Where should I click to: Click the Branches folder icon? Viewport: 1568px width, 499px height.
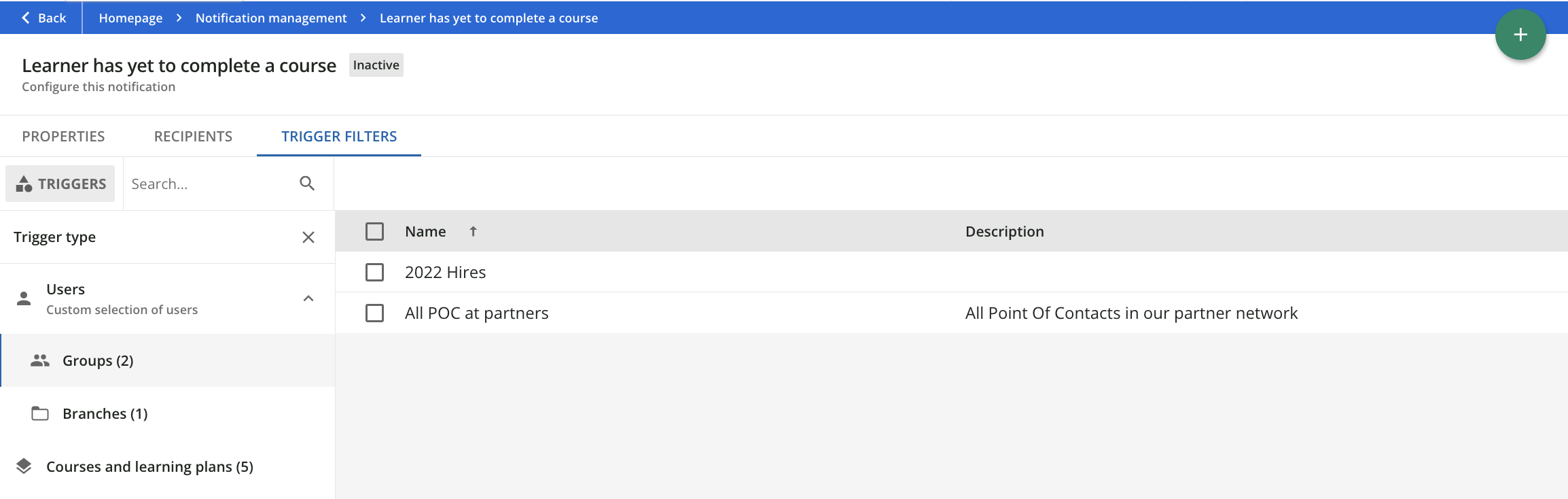[x=40, y=413]
